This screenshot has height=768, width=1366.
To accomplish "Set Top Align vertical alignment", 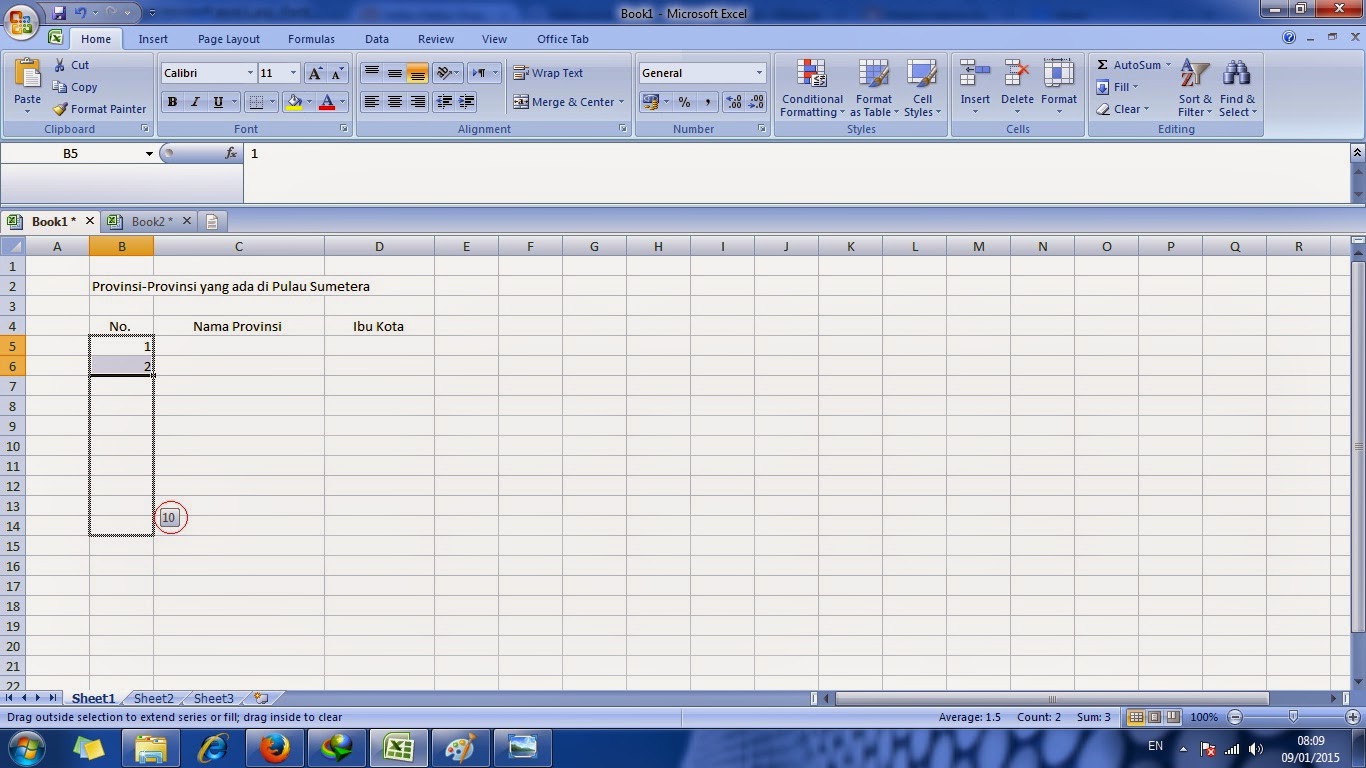I will (371, 73).
